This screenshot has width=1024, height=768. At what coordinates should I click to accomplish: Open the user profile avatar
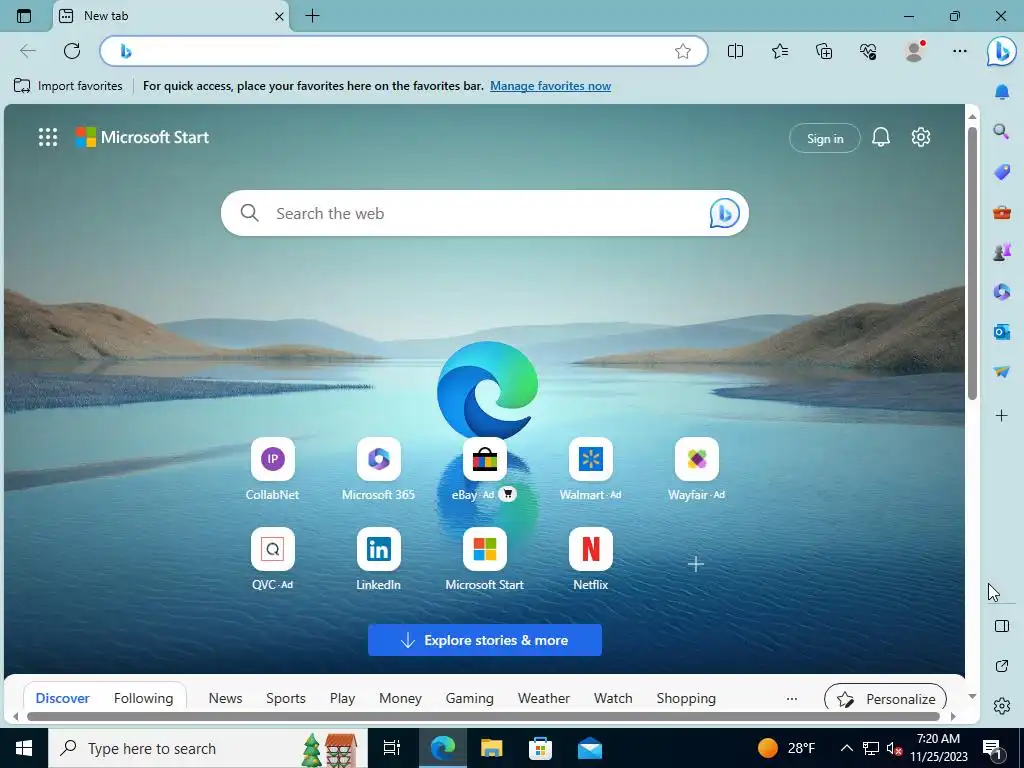tap(914, 51)
